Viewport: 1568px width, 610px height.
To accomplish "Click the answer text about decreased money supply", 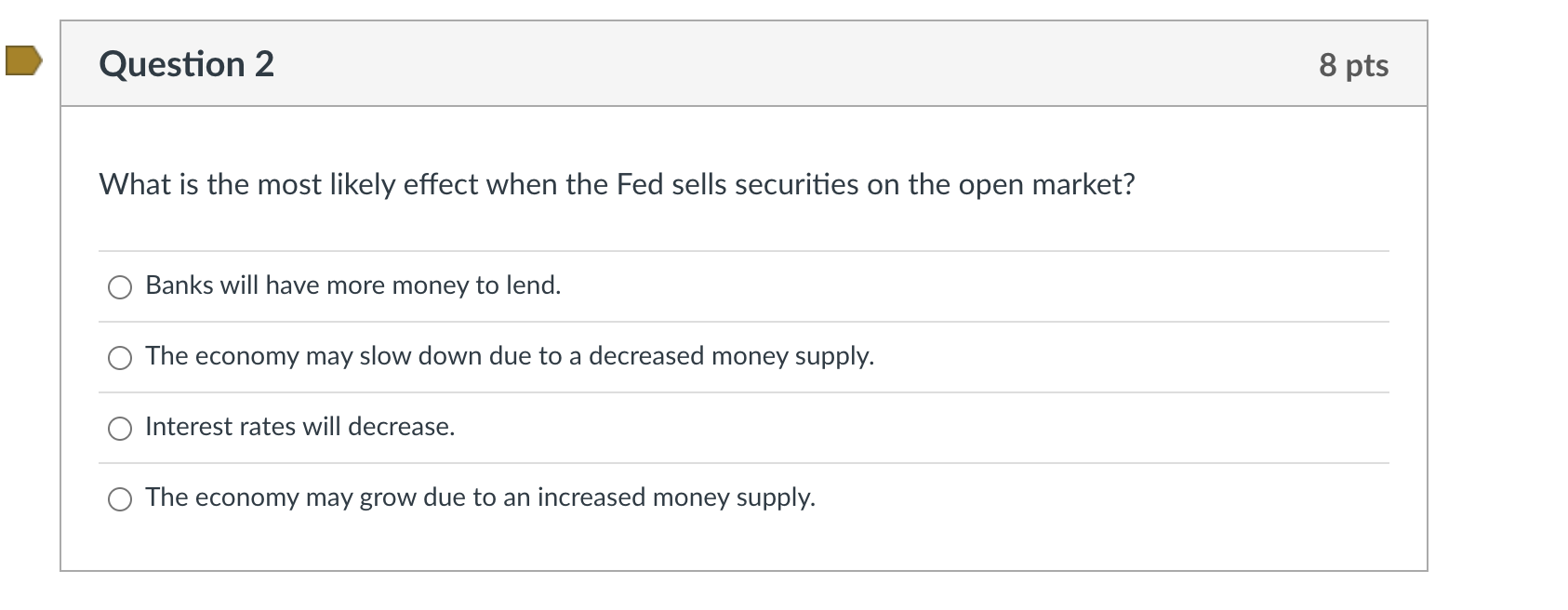I will point(510,356).
